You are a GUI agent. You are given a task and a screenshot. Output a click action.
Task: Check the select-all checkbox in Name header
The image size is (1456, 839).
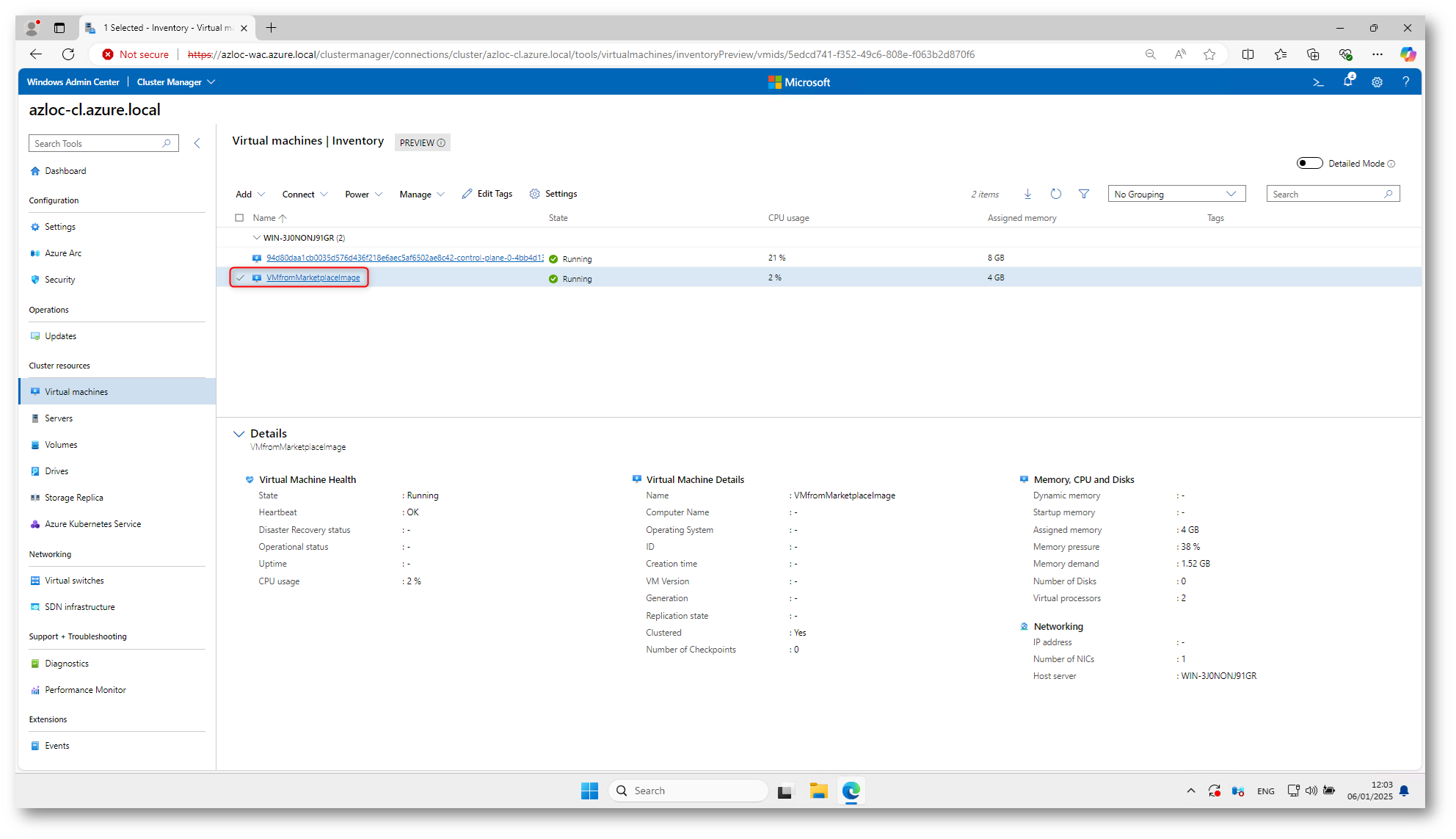pos(239,218)
